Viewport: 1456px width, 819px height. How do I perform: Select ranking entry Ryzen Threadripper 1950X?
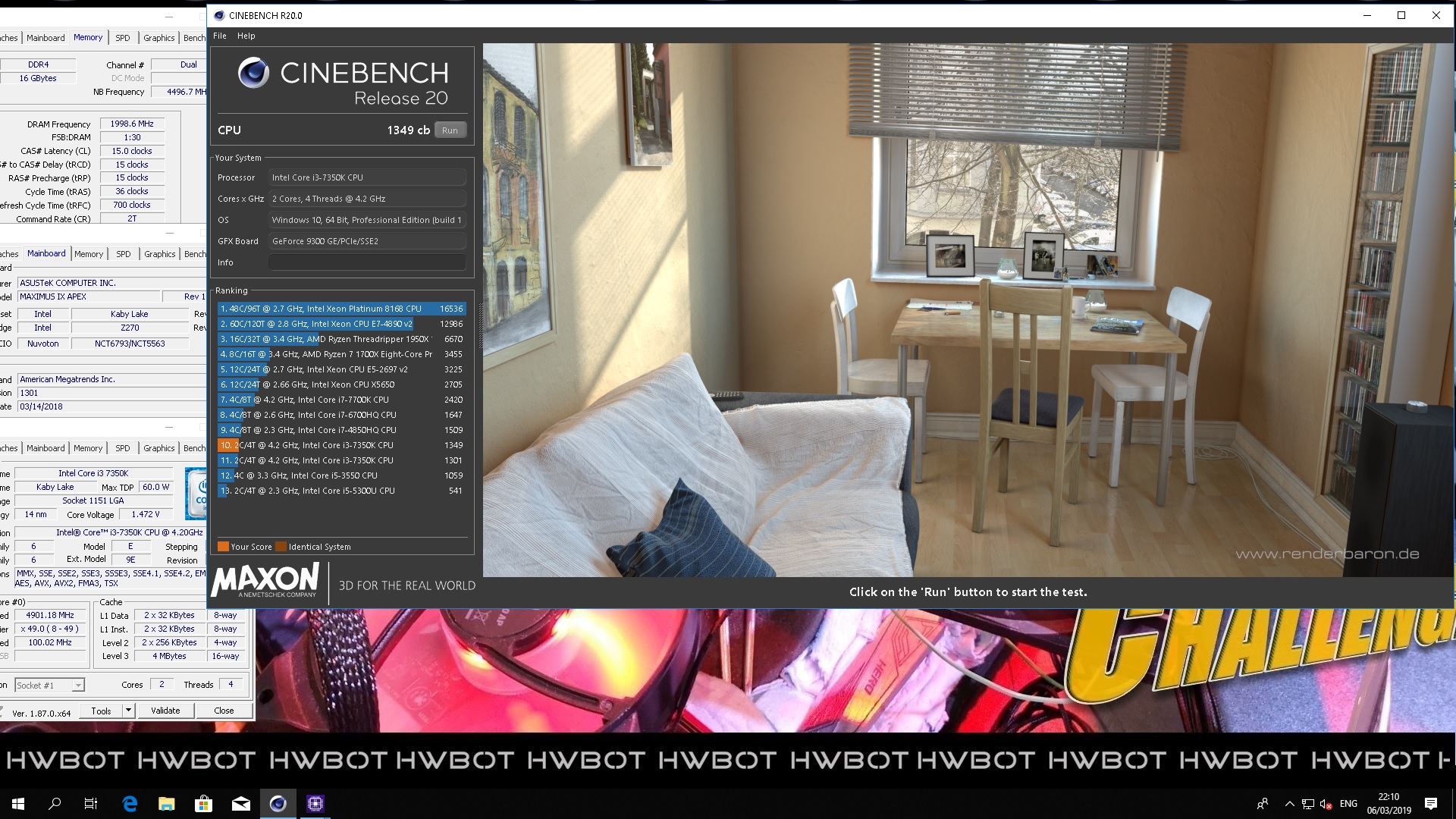click(x=341, y=339)
